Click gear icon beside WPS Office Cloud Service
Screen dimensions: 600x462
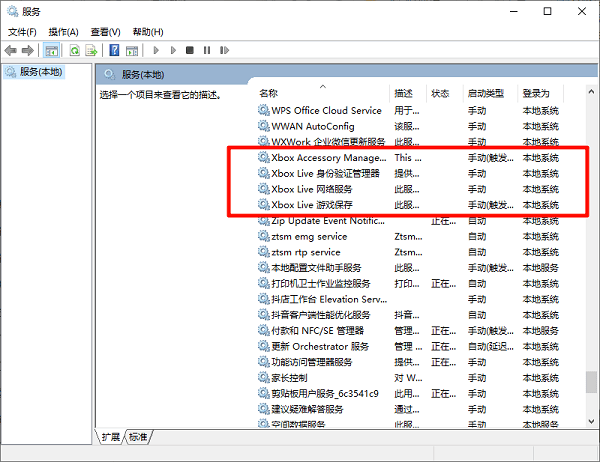(263, 110)
